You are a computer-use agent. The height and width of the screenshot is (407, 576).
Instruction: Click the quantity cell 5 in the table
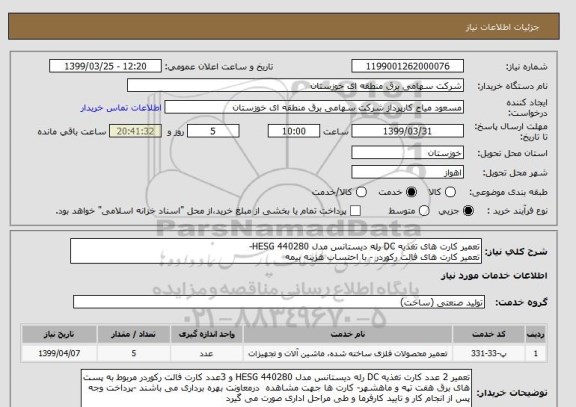click(133, 353)
